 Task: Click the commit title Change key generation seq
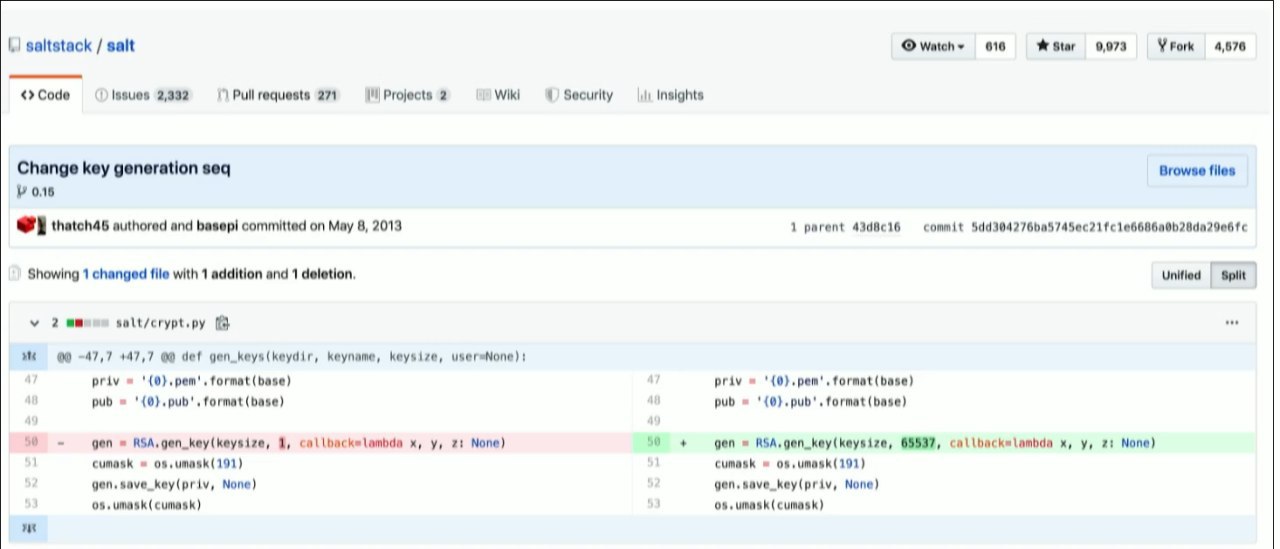124,168
